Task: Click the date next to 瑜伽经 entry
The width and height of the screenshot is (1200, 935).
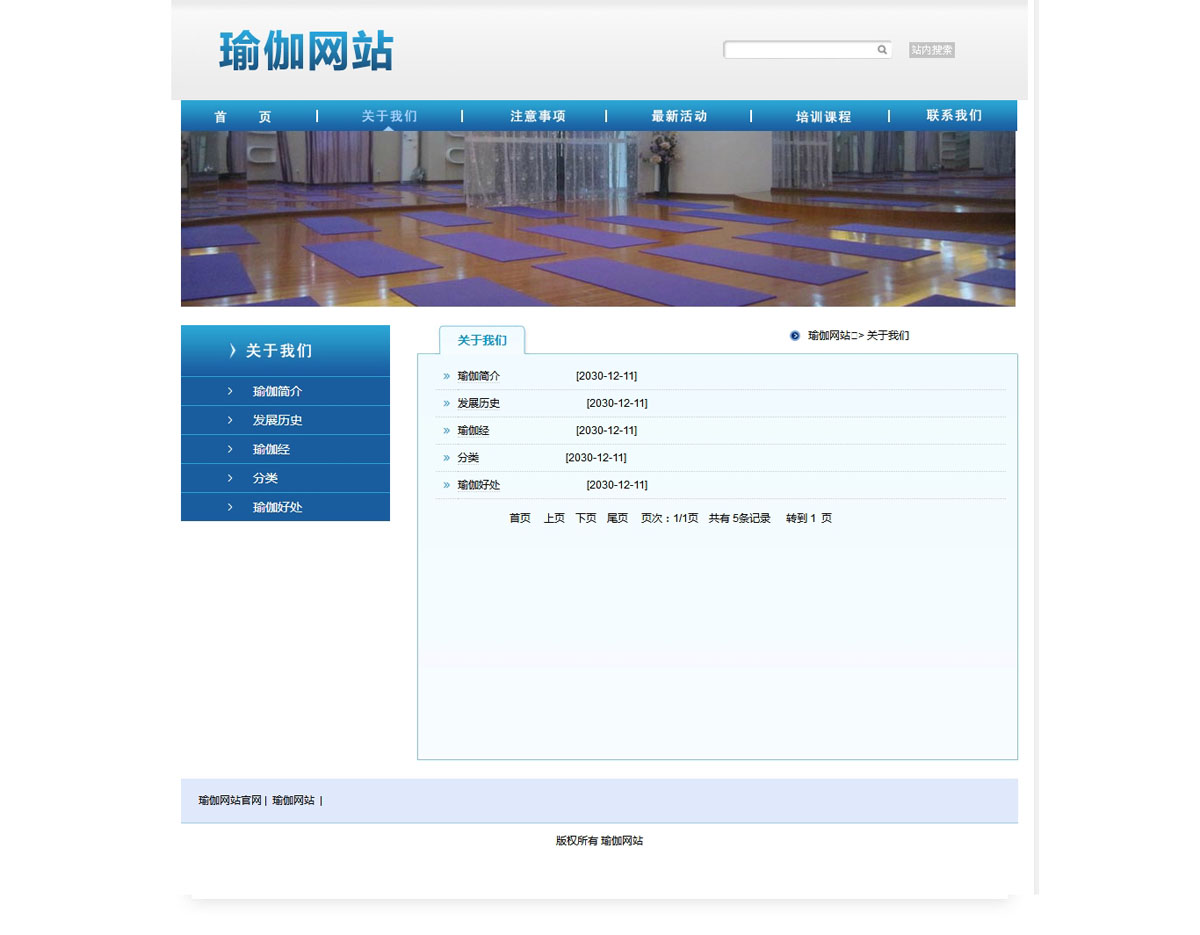Action: (606, 430)
